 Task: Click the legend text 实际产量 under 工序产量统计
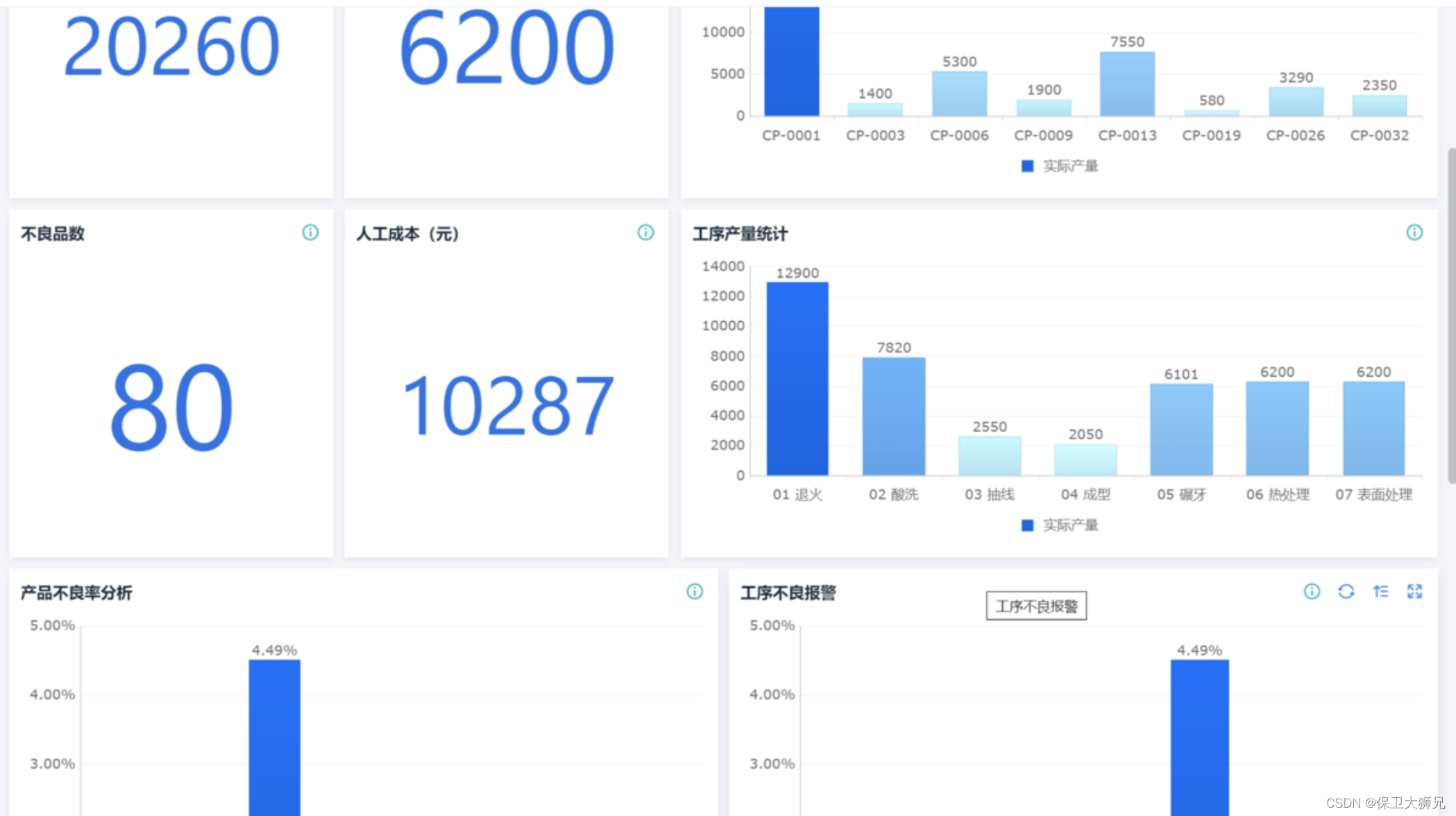pos(1070,525)
